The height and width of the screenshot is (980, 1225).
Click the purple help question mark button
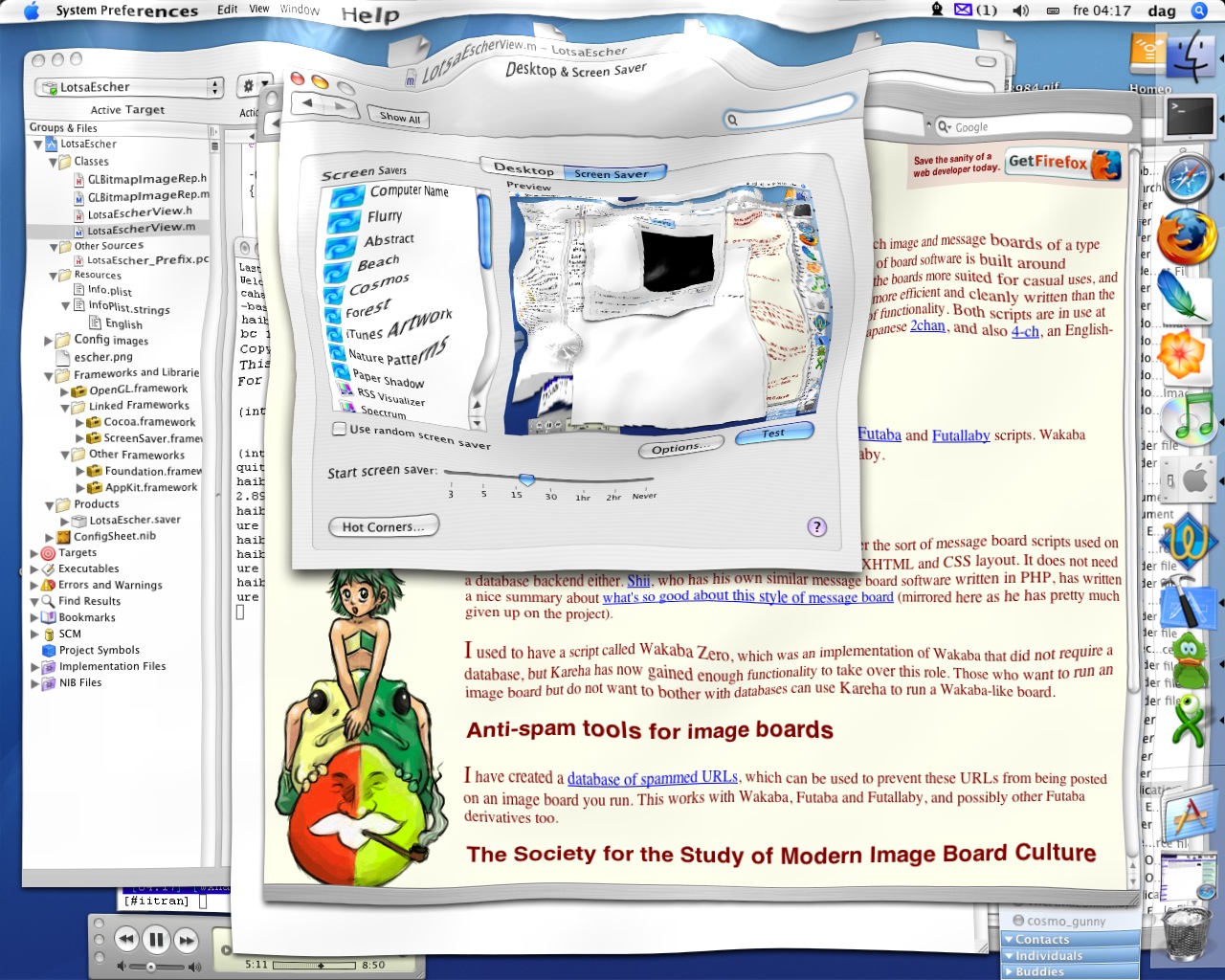click(816, 526)
